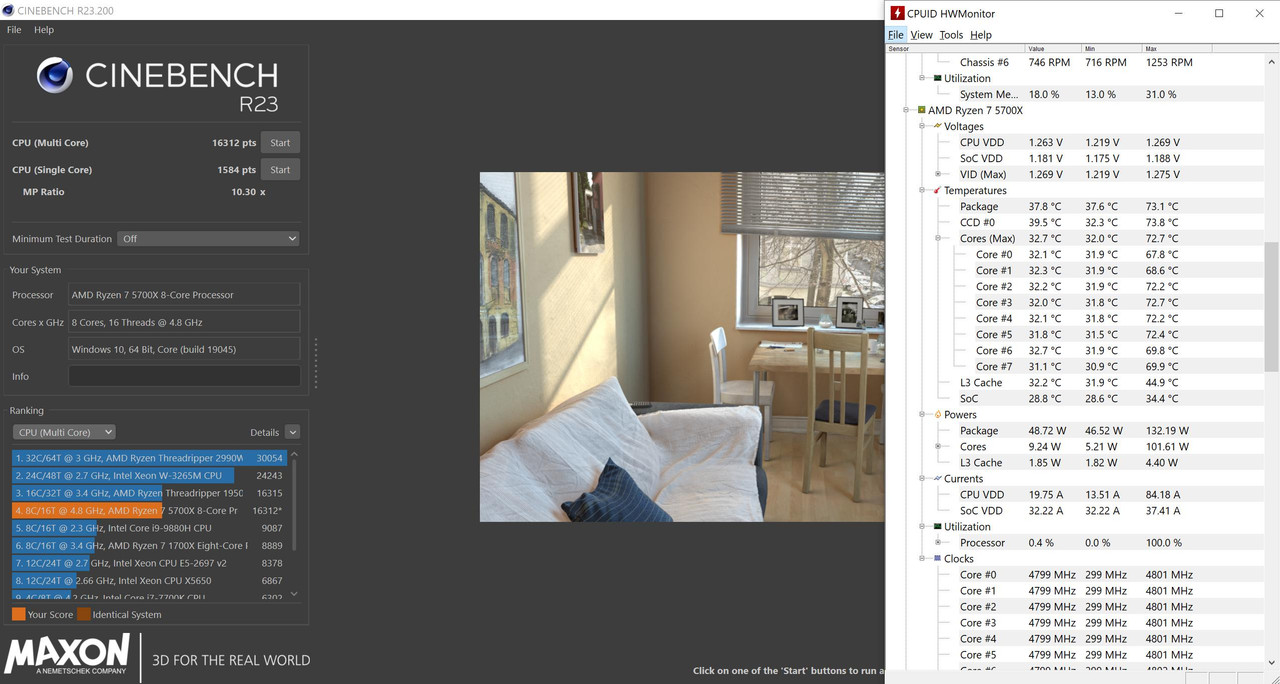Collapse the Voltages tree node
The width and height of the screenshot is (1280, 684).
(x=922, y=127)
